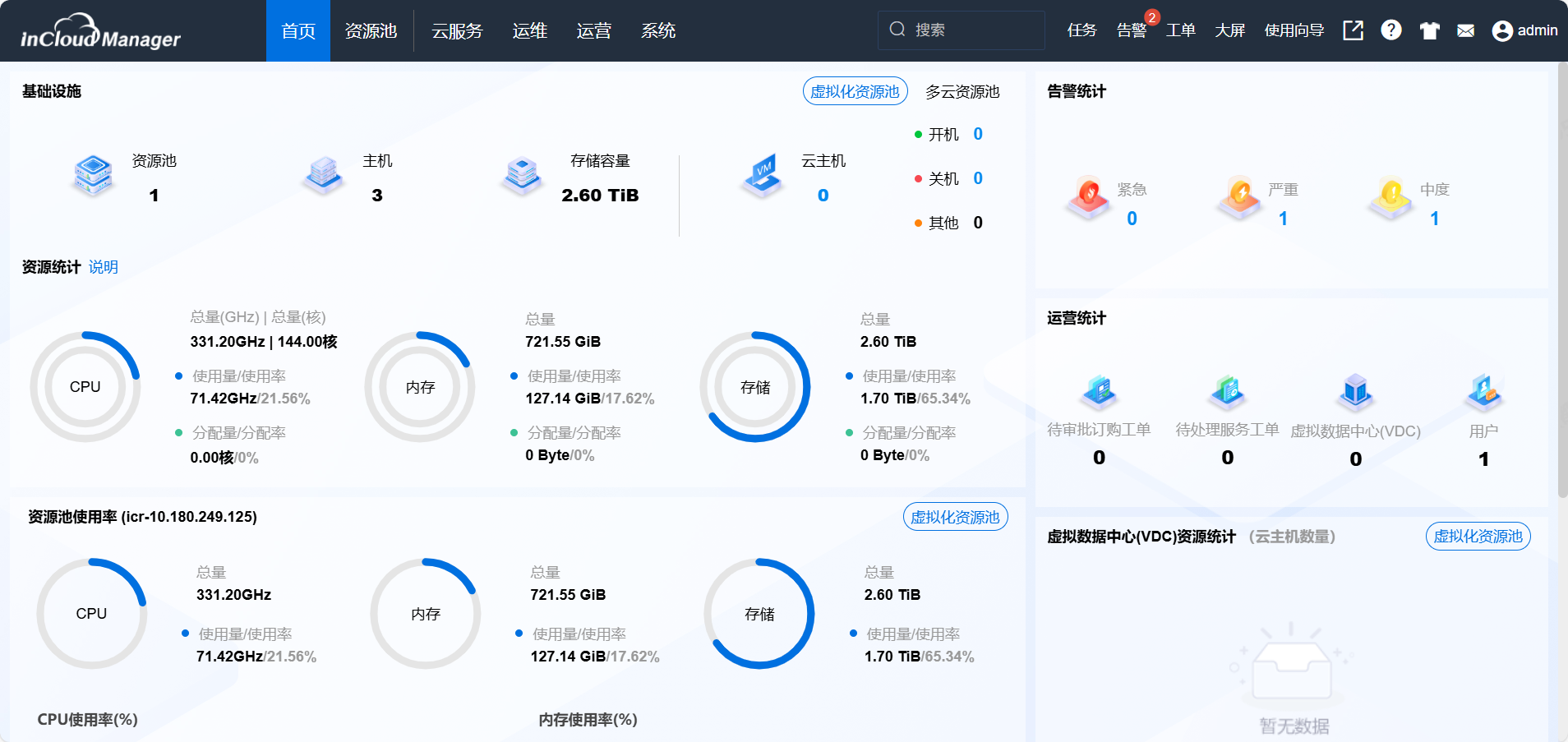This screenshot has height=742, width=1568.
Task: Click the help question mark icon
Action: click(1390, 30)
